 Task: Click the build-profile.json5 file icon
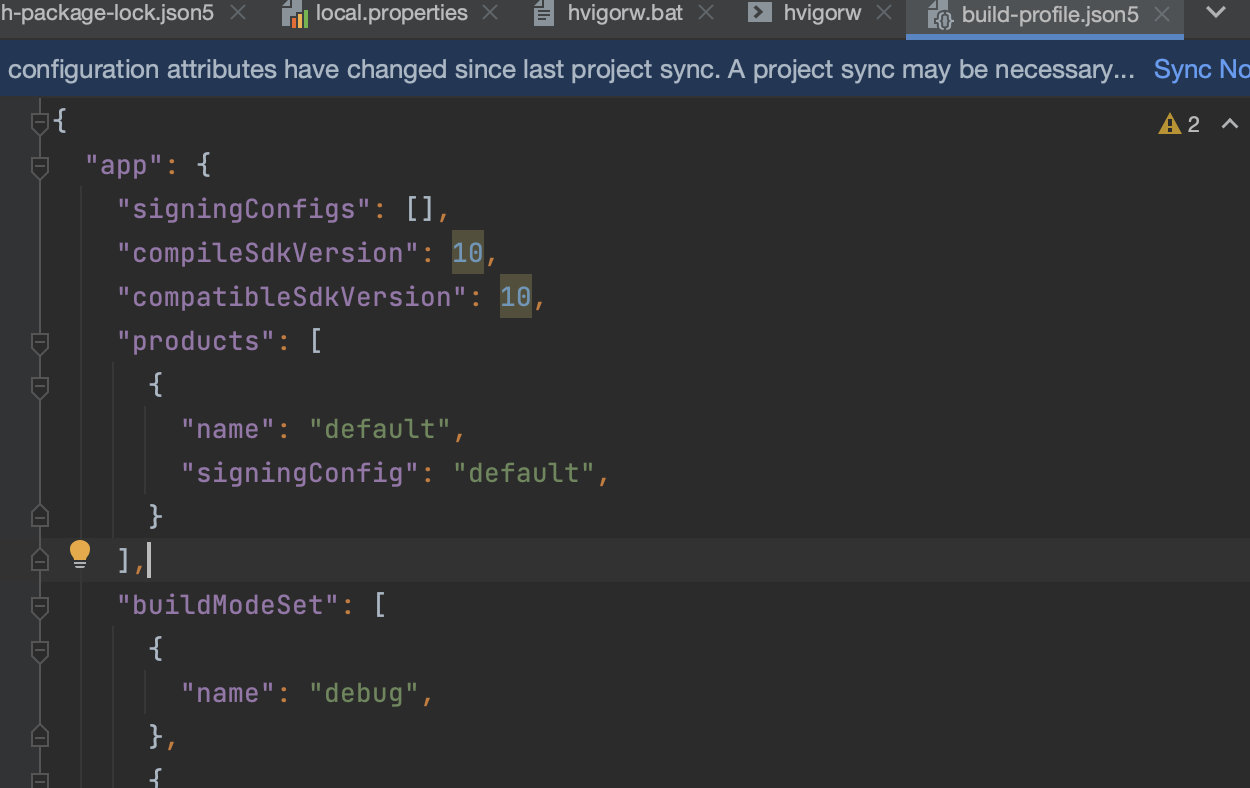[x=940, y=15]
